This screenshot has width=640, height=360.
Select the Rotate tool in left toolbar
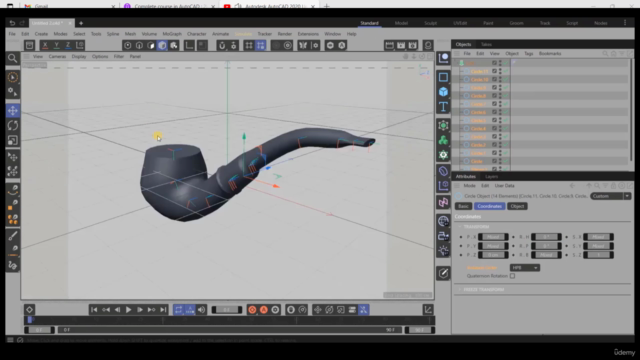click(x=13, y=125)
